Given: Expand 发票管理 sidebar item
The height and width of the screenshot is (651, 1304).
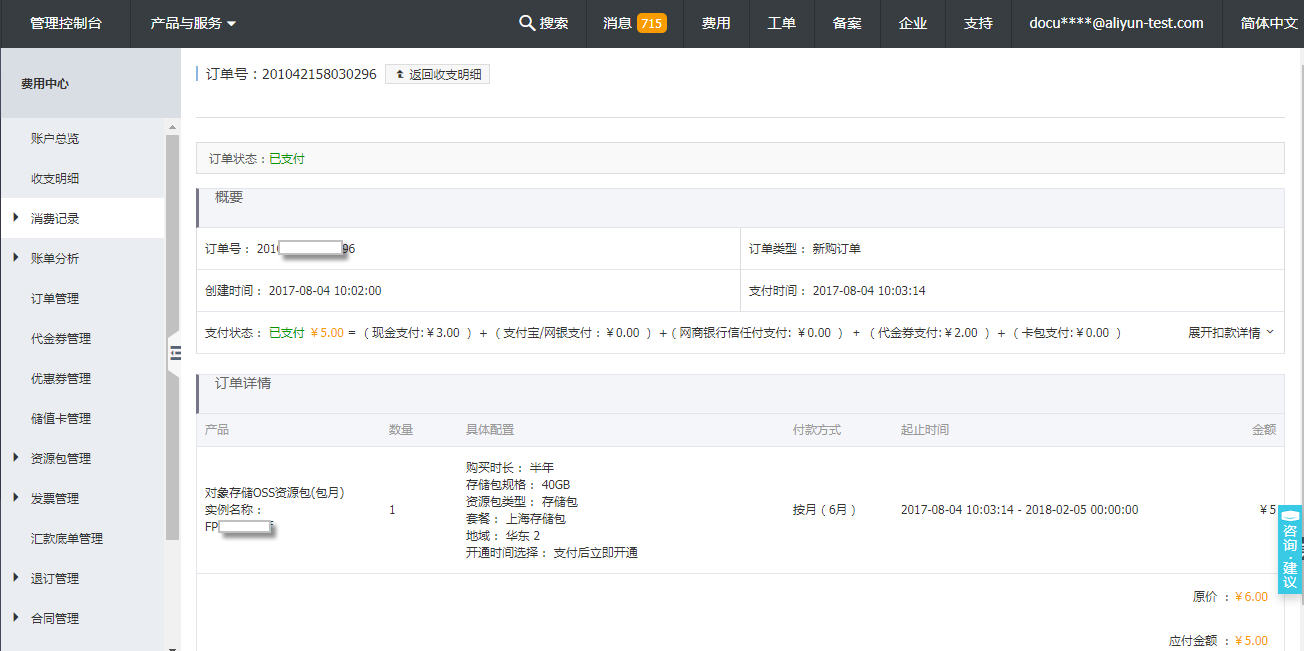Looking at the screenshot, I should [55, 498].
